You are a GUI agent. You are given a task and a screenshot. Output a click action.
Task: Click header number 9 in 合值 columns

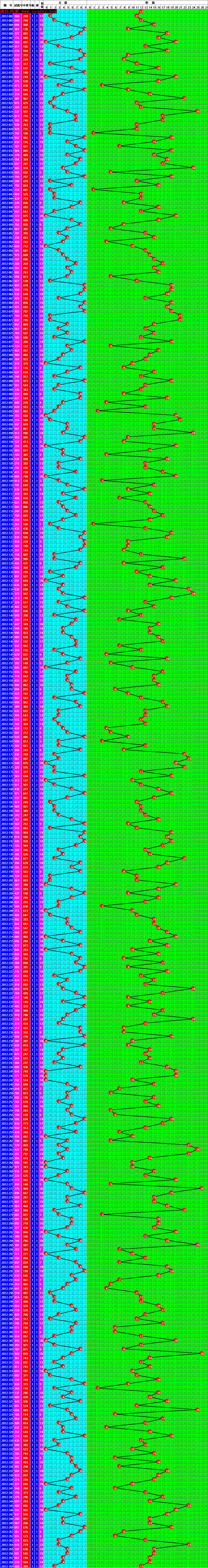85,7
